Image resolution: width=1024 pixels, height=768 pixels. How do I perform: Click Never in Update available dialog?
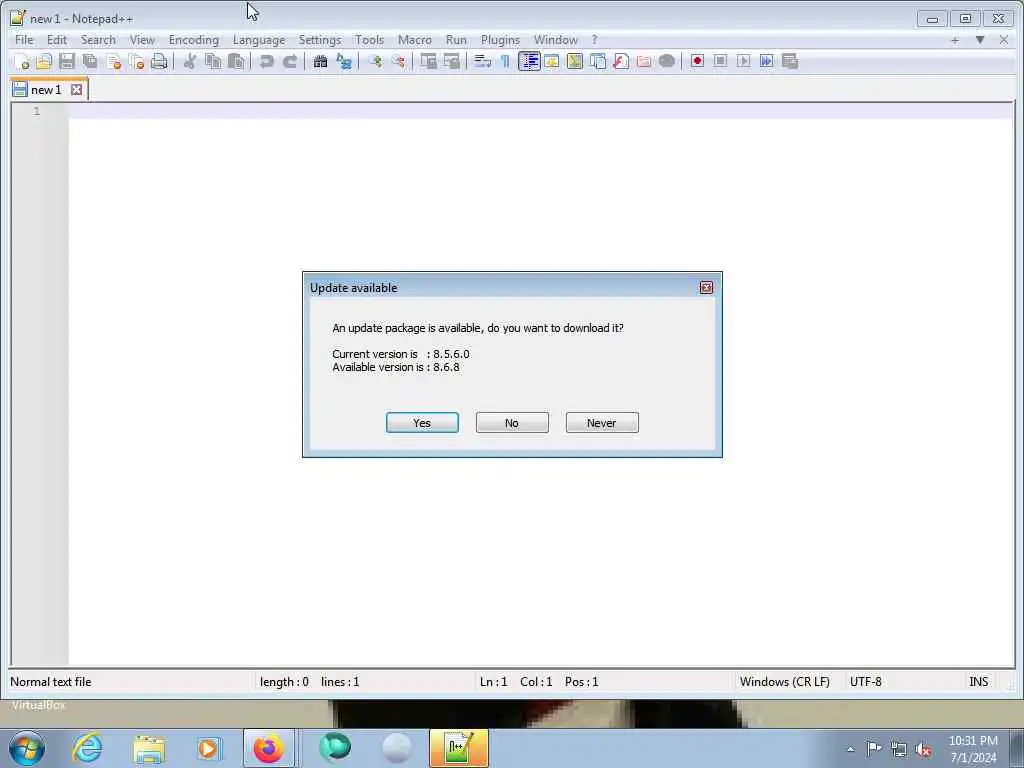tap(602, 423)
